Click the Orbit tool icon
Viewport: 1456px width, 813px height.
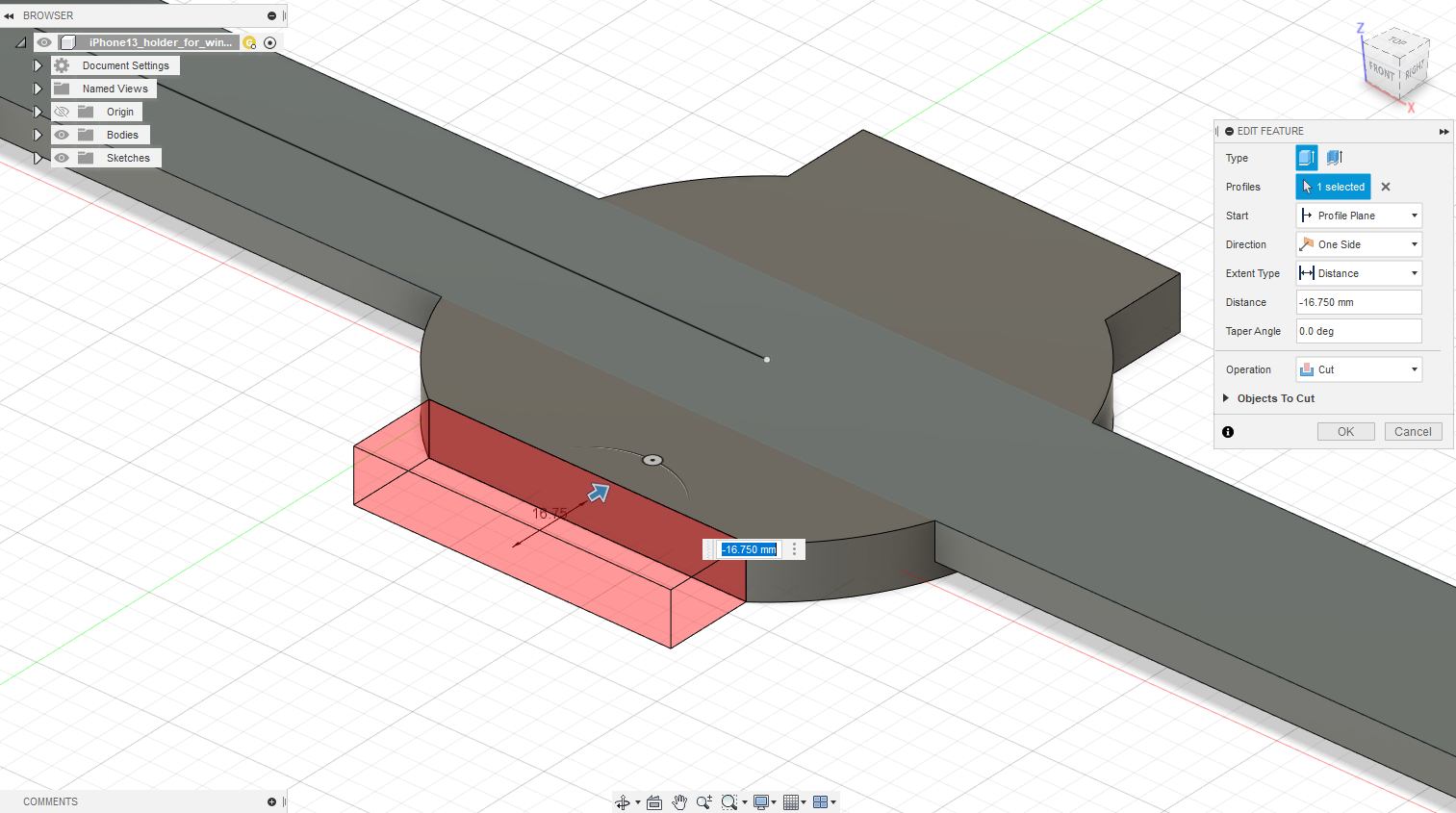pyautogui.click(x=623, y=802)
